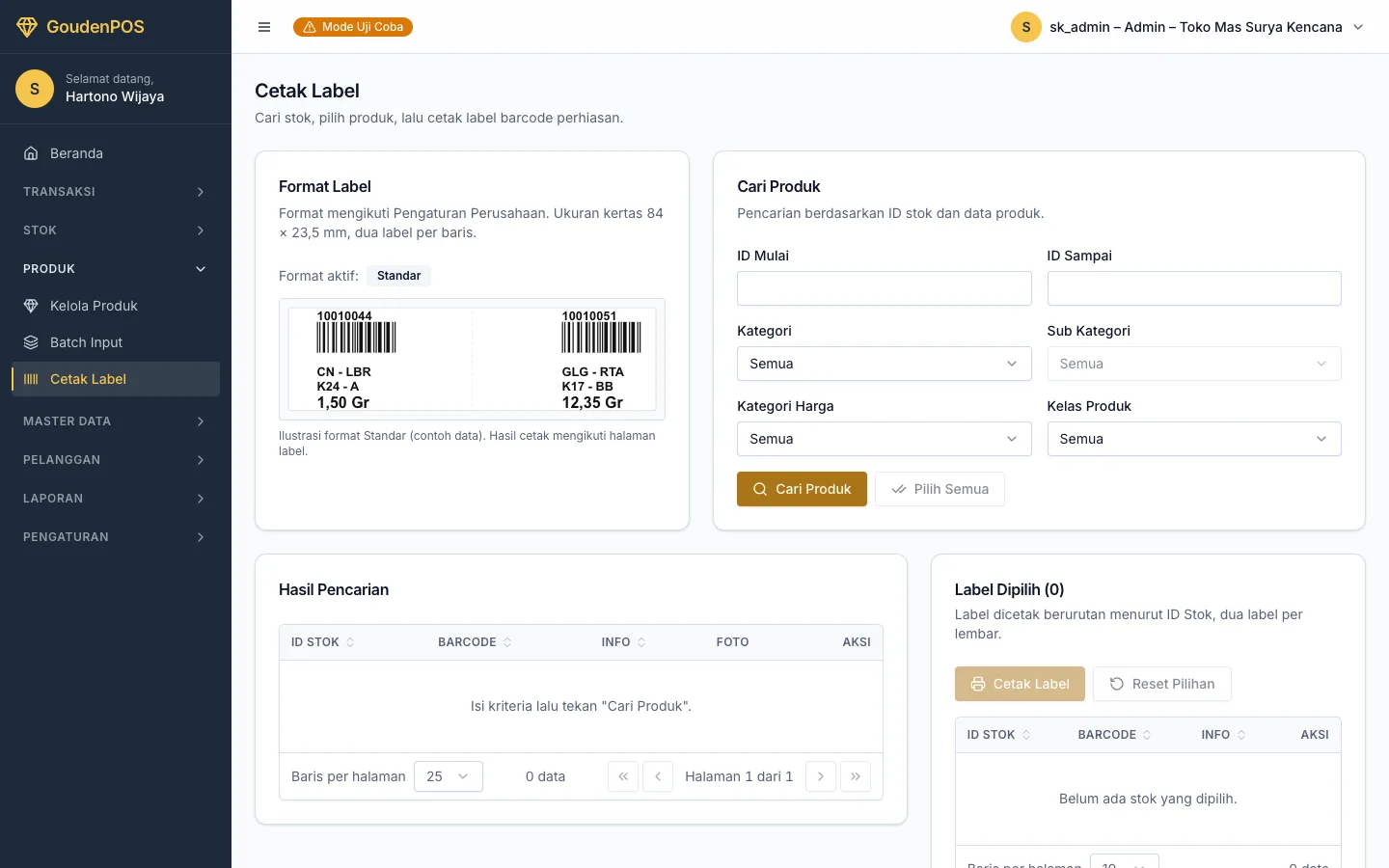Go to previous page of search results

[658, 776]
